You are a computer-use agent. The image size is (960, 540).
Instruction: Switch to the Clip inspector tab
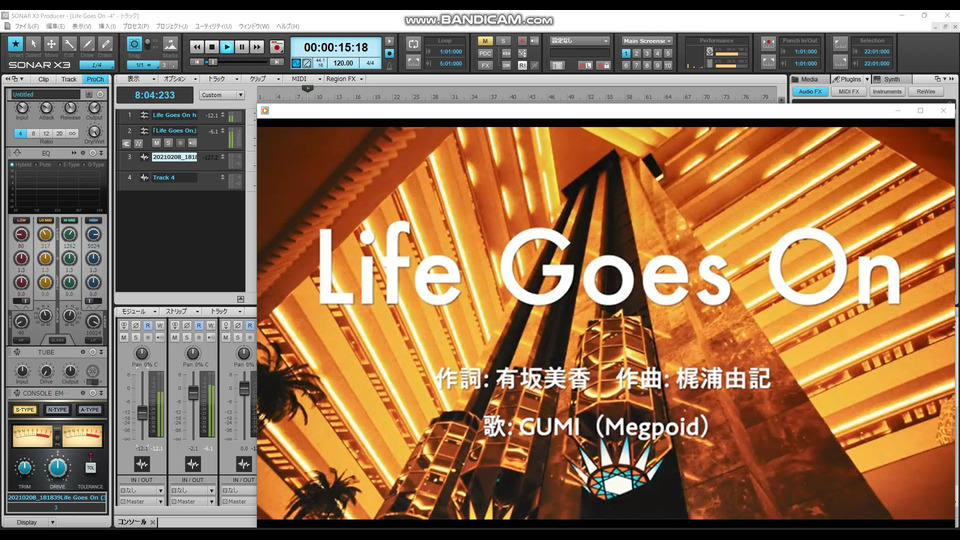click(x=43, y=80)
